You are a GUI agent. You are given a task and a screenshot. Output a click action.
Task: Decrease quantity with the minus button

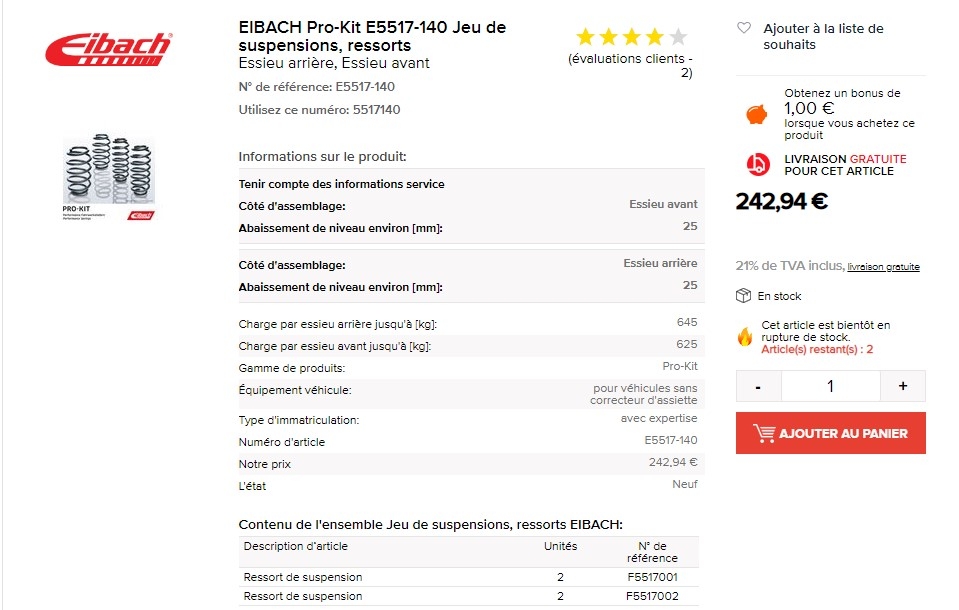tap(758, 386)
